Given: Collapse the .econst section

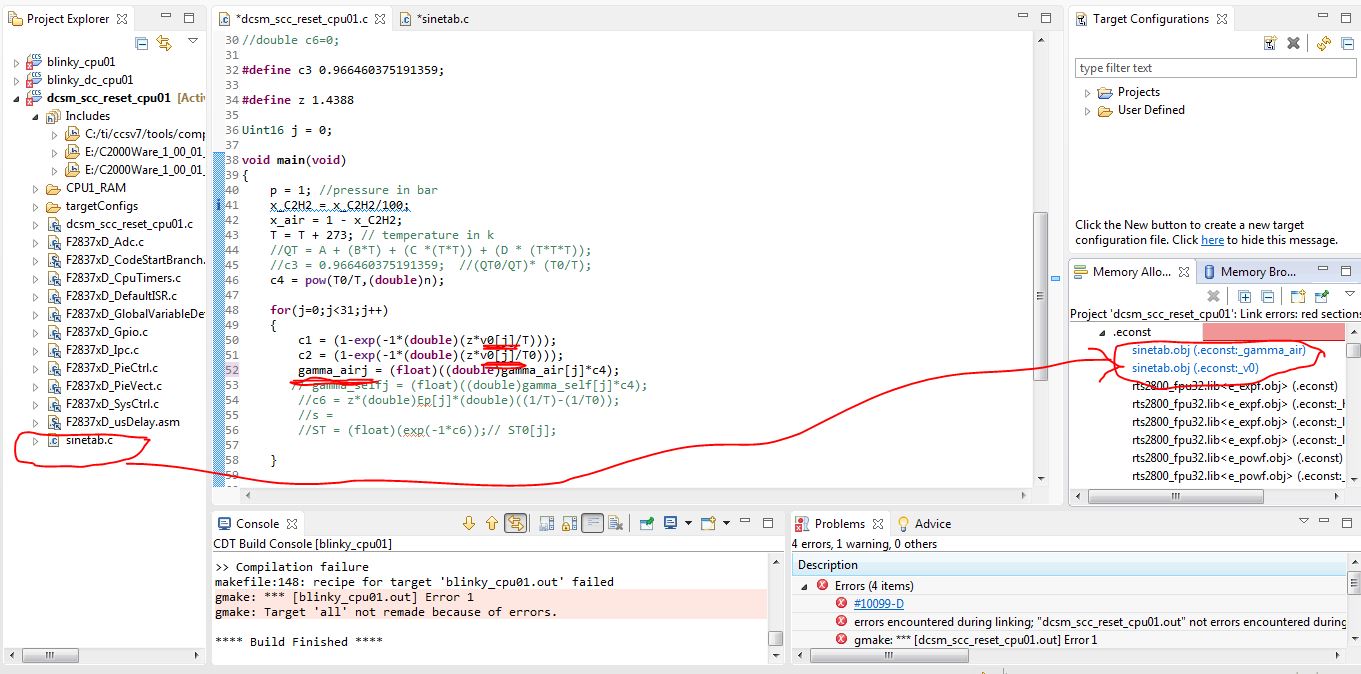Looking at the screenshot, I should tap(1103, 332).
